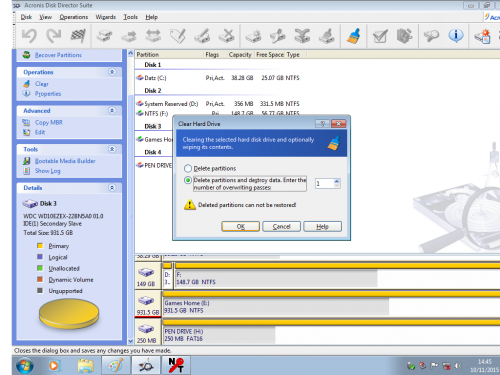
Task: Click the 149 GB disk icon in map
Action: pyautogui.click(x=146, y=273)
